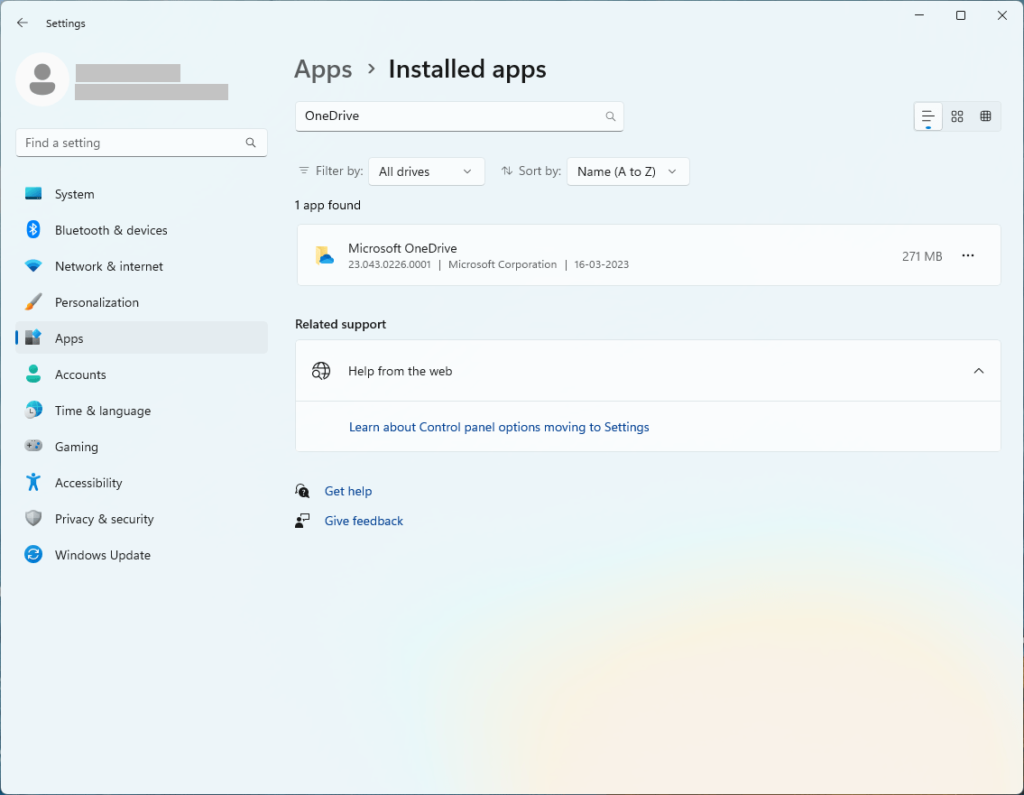The height and width of the screenshot is (795, 1024).
Task: Collapse the Help from the web section
Action: point(978,371)
